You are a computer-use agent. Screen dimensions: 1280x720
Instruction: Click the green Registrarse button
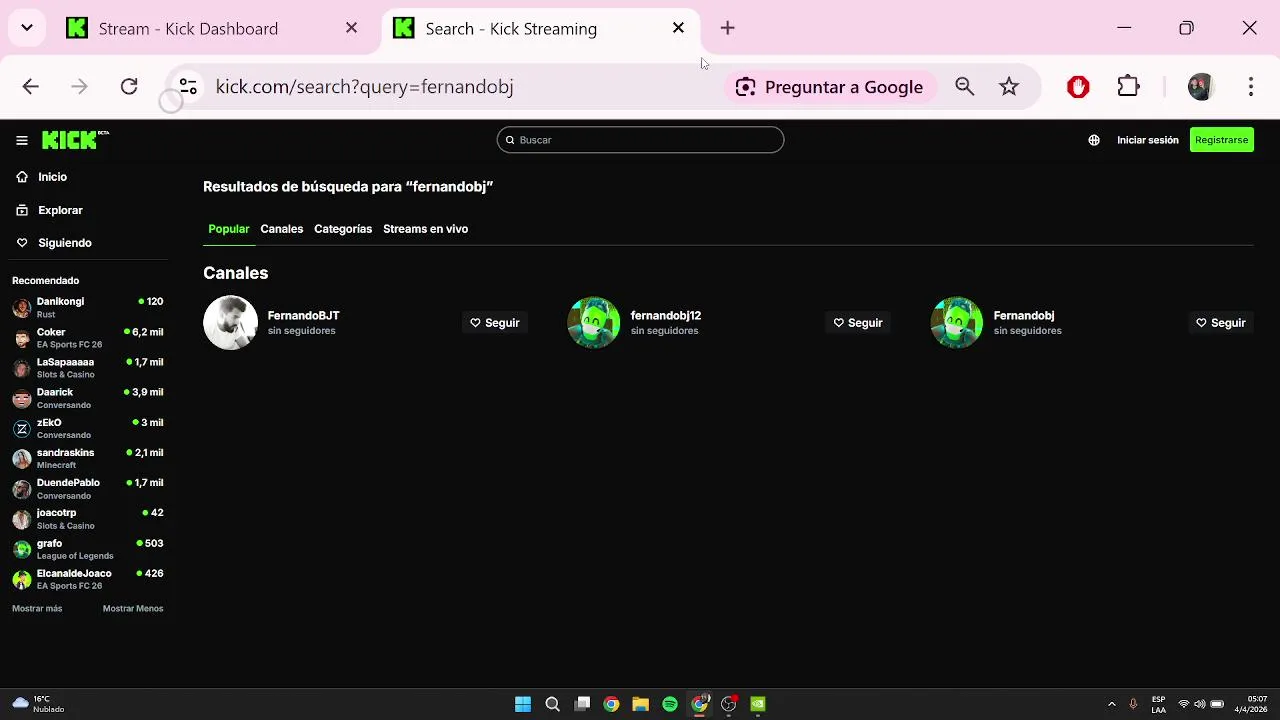(x=1222, y=140)
